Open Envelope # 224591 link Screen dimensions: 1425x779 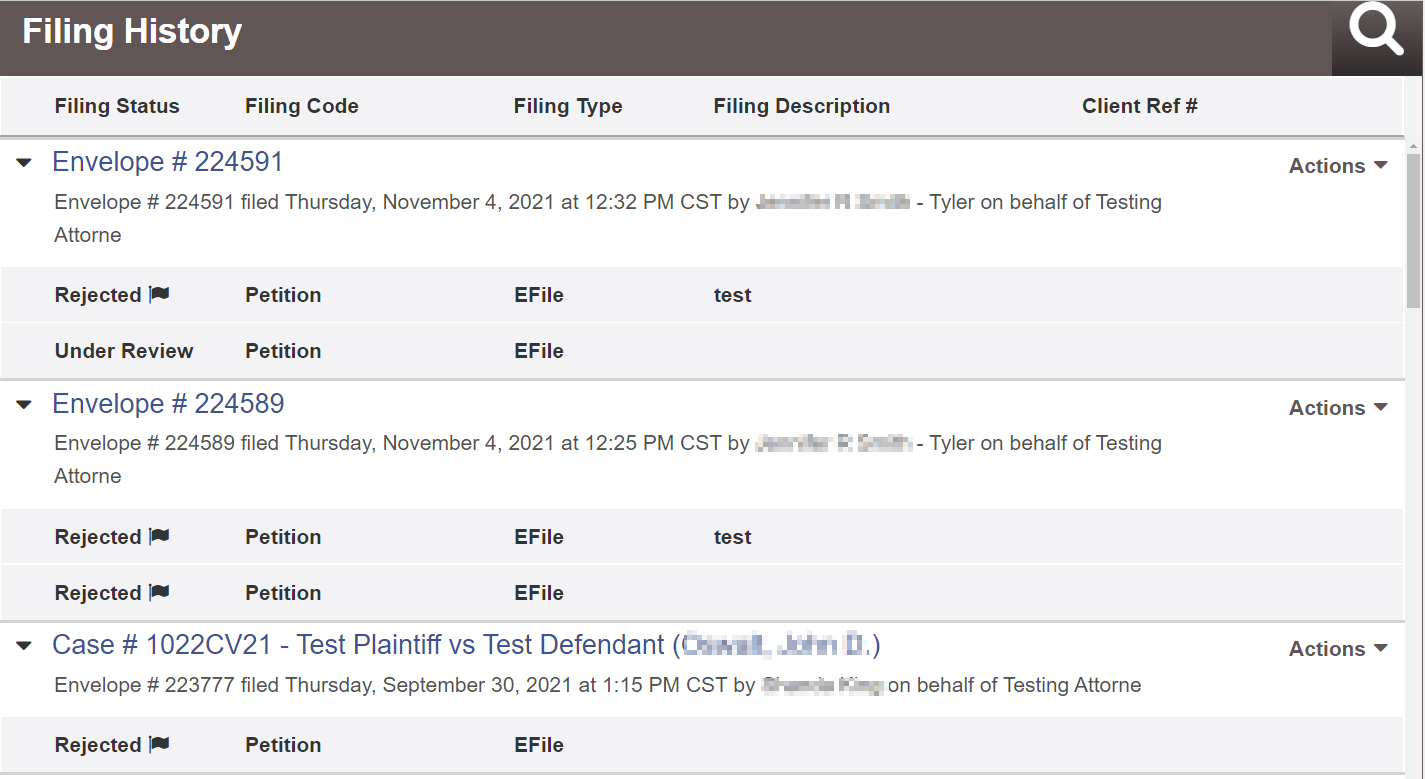pyautogui.click(x=168, y=162)
